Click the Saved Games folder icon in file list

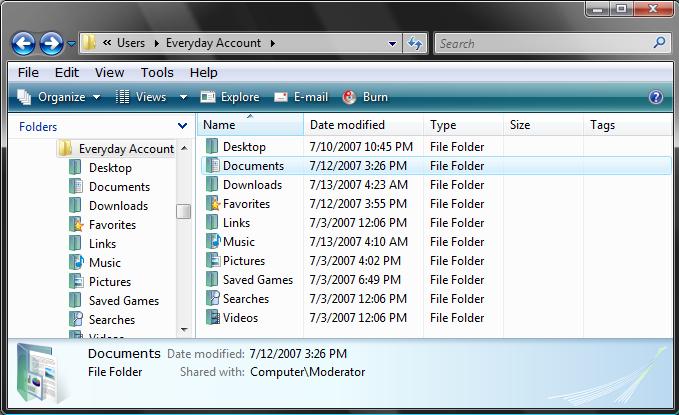pyautogui.click(x=212, y=280)
